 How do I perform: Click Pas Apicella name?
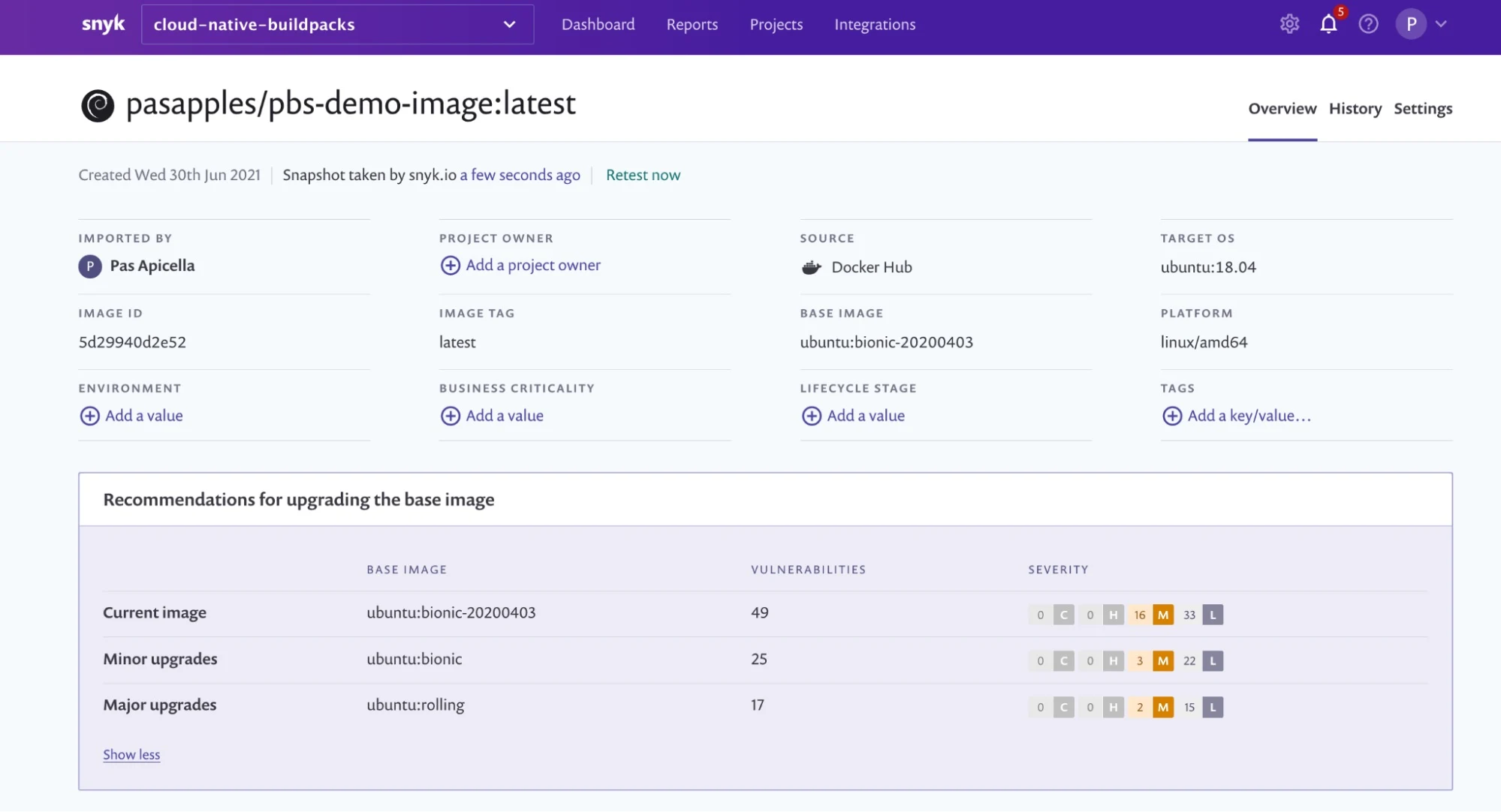[152, 266]
